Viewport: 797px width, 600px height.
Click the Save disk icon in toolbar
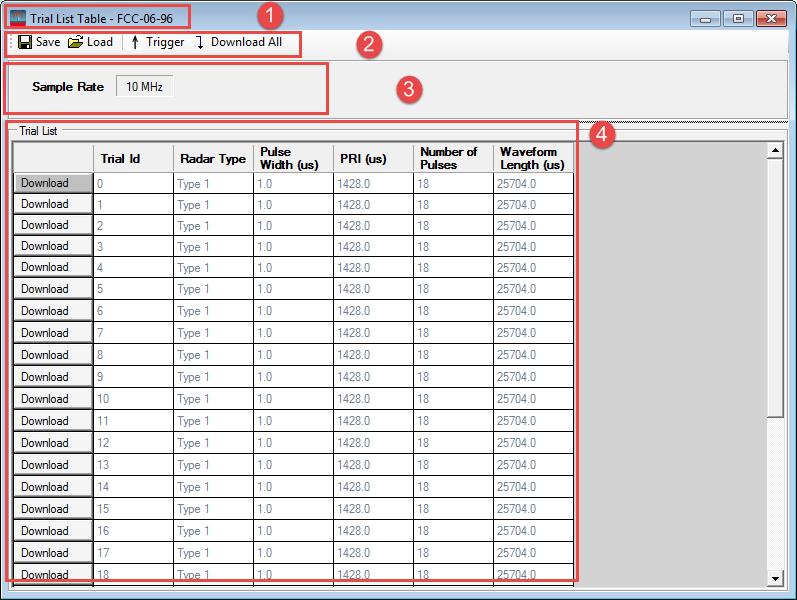coord(25,42)
